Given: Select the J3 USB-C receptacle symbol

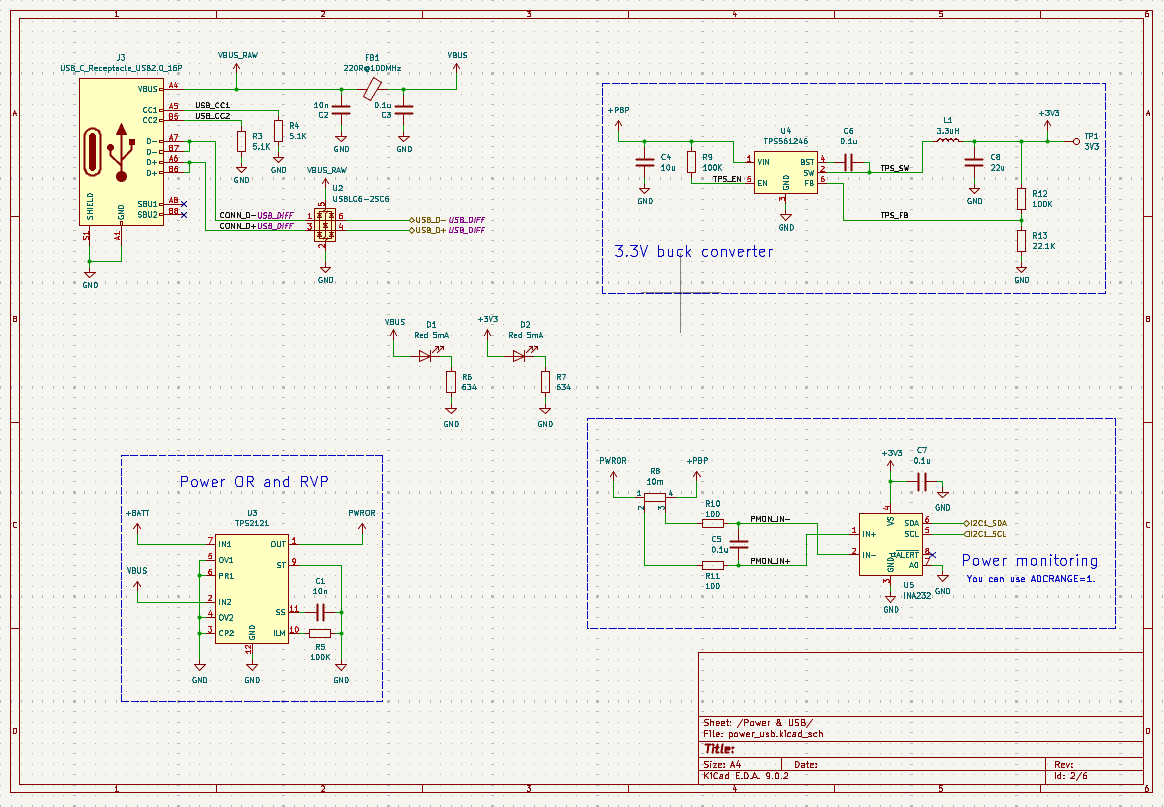Looking at the screenshot, I should (x=121, y=151).
